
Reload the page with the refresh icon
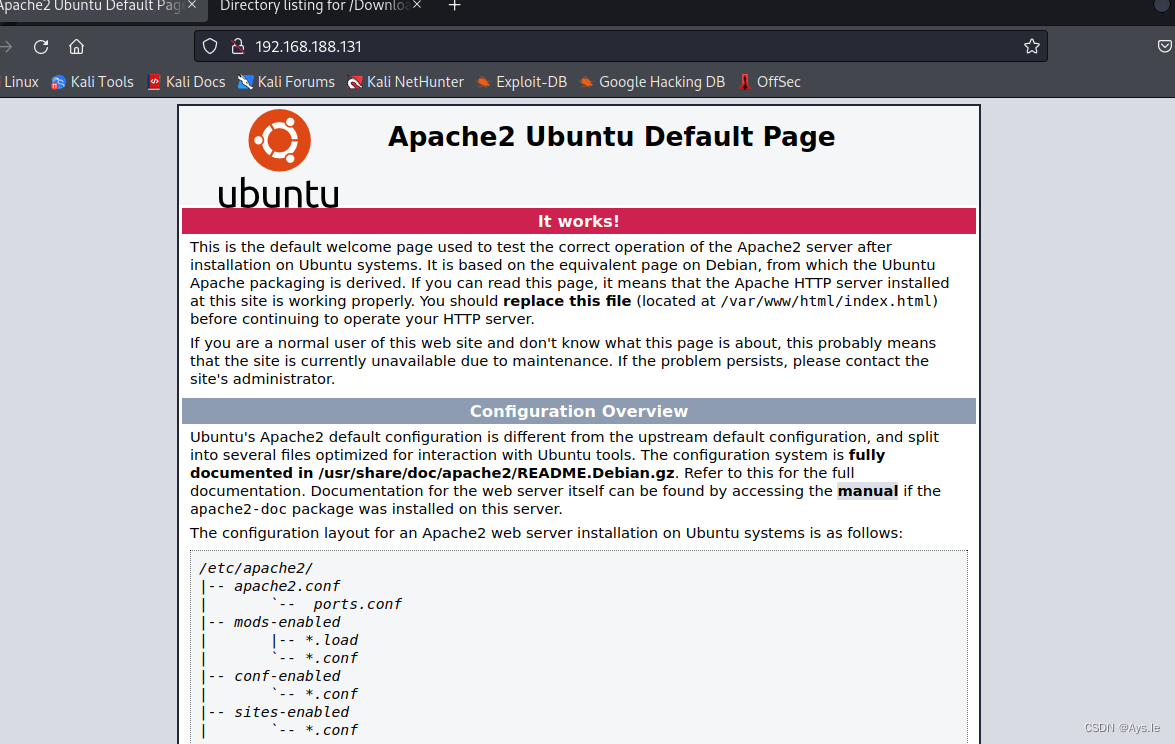[41, 46]
